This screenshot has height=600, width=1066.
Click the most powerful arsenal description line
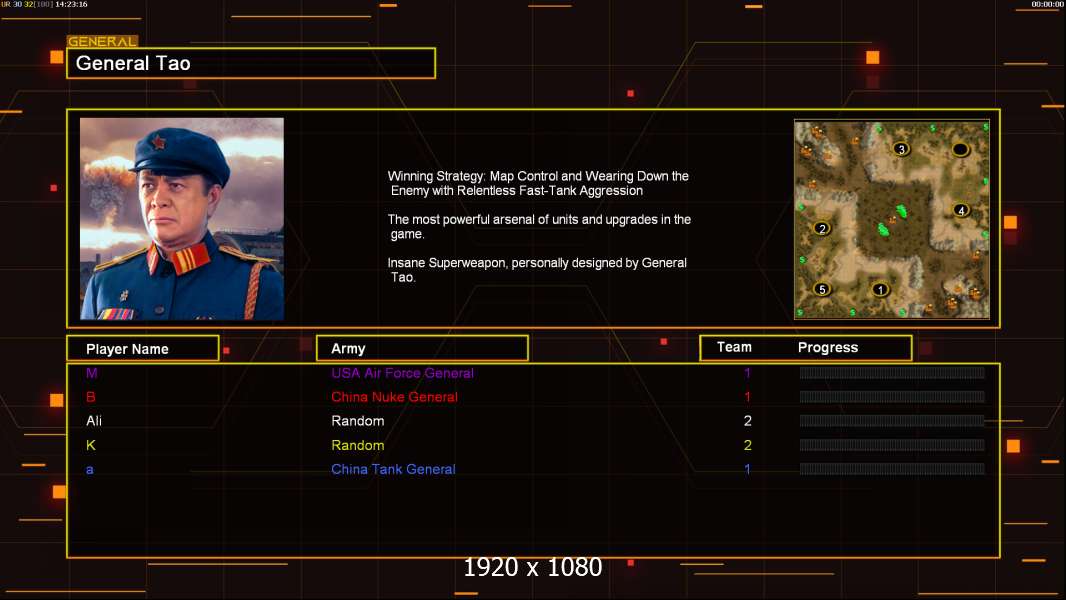coord(539,226)
